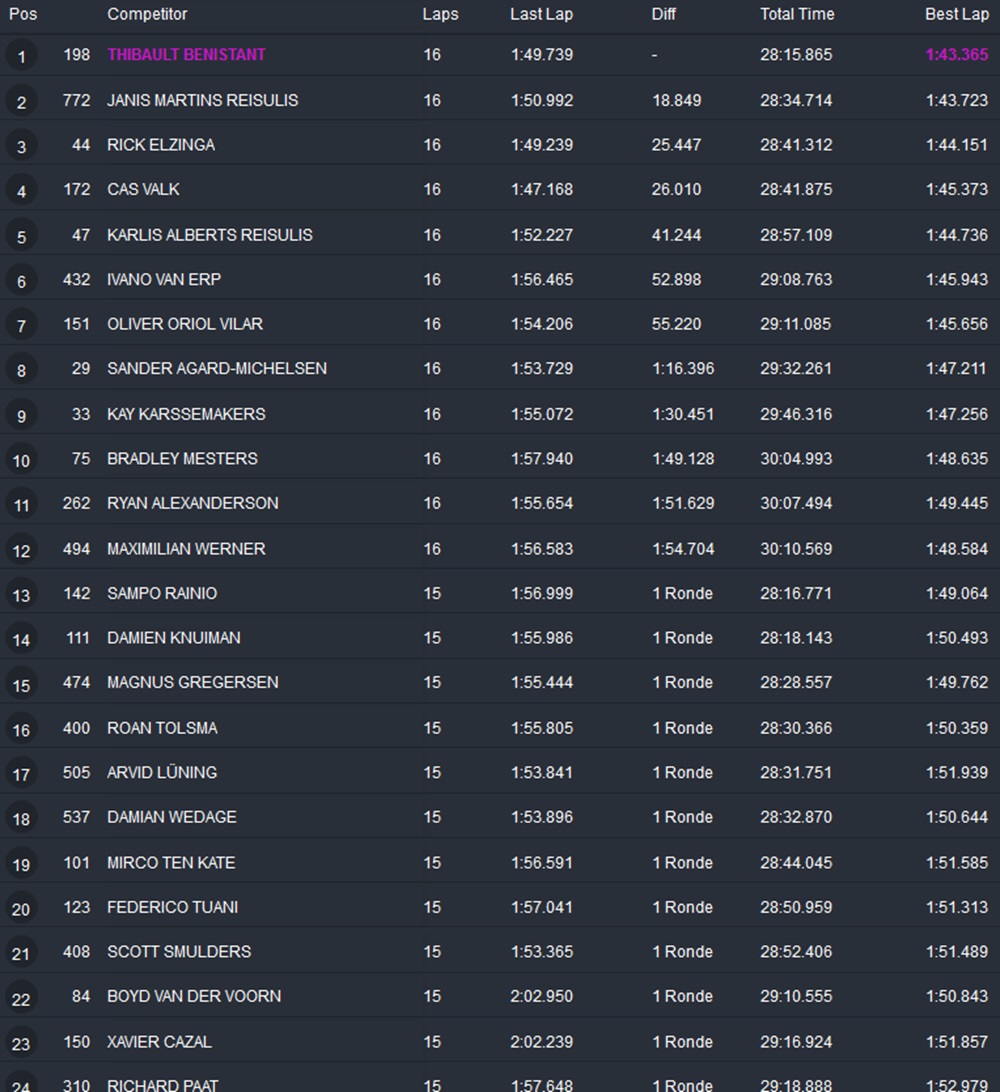Sort by the Total Time column header
Viewport: 1000px width, 1092px height.
(x=797, y=14)
